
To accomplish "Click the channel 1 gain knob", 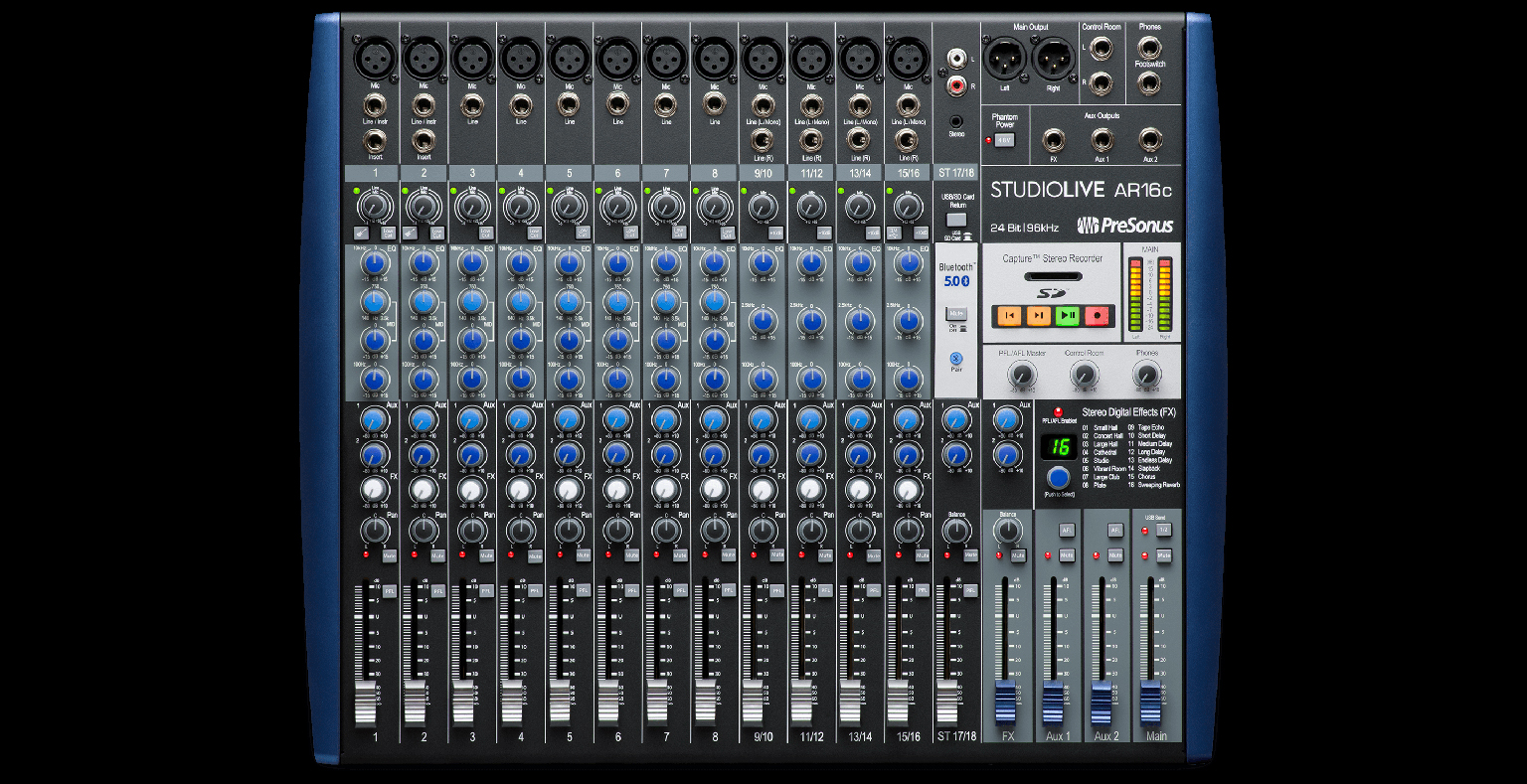I will point(375,207).
